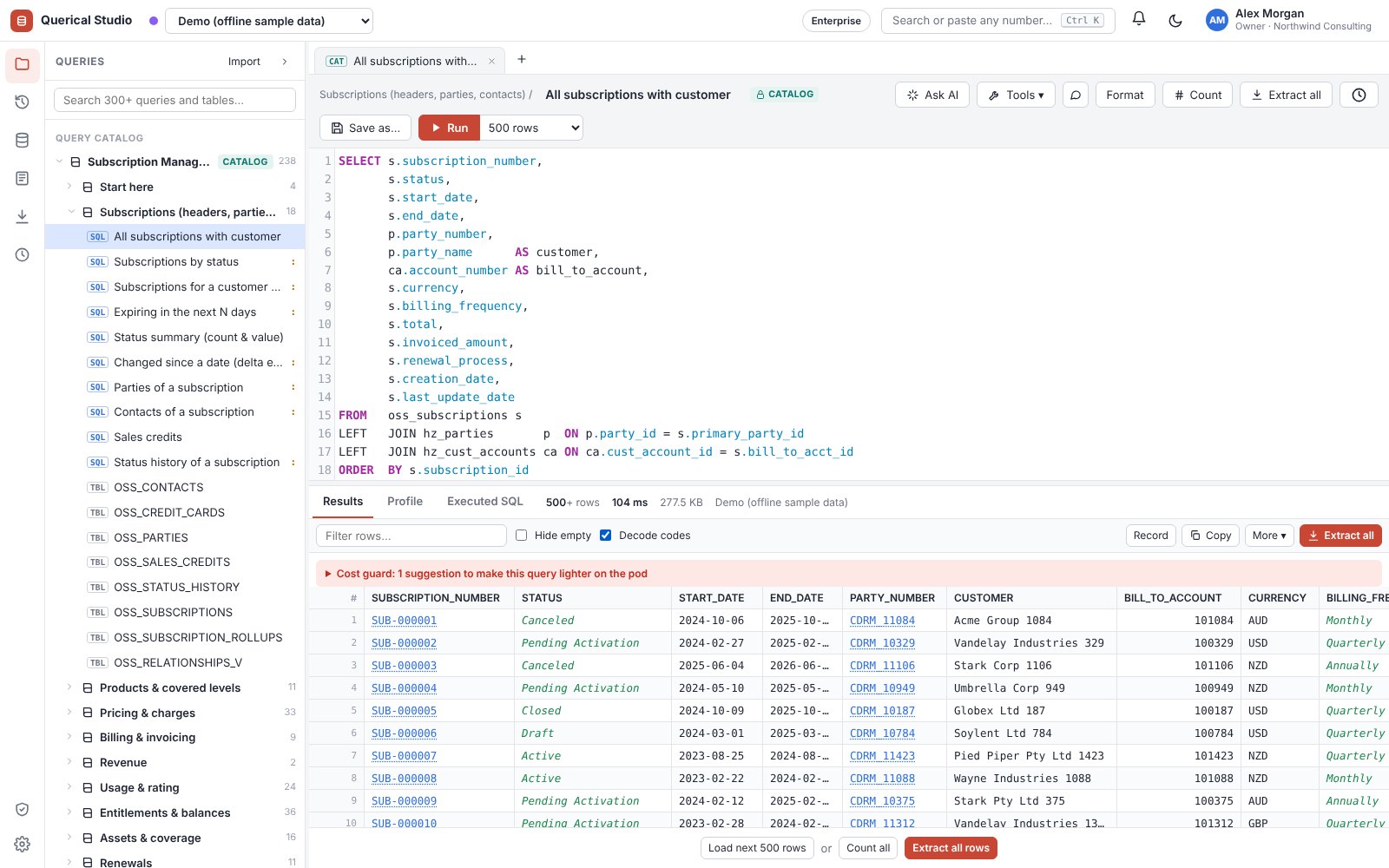
Task: Open the documents sidebar icon
Action: point(23,179)
